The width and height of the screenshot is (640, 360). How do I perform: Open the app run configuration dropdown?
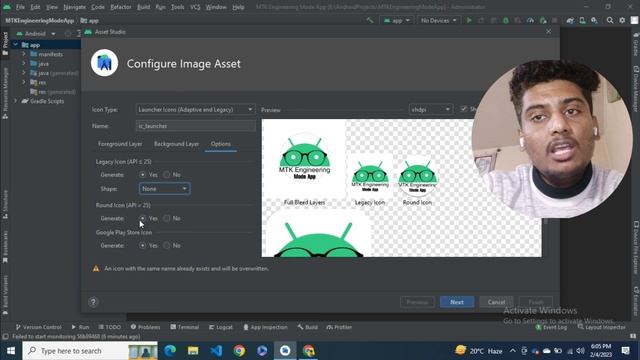pyautogui.click(x=397, y=20)
